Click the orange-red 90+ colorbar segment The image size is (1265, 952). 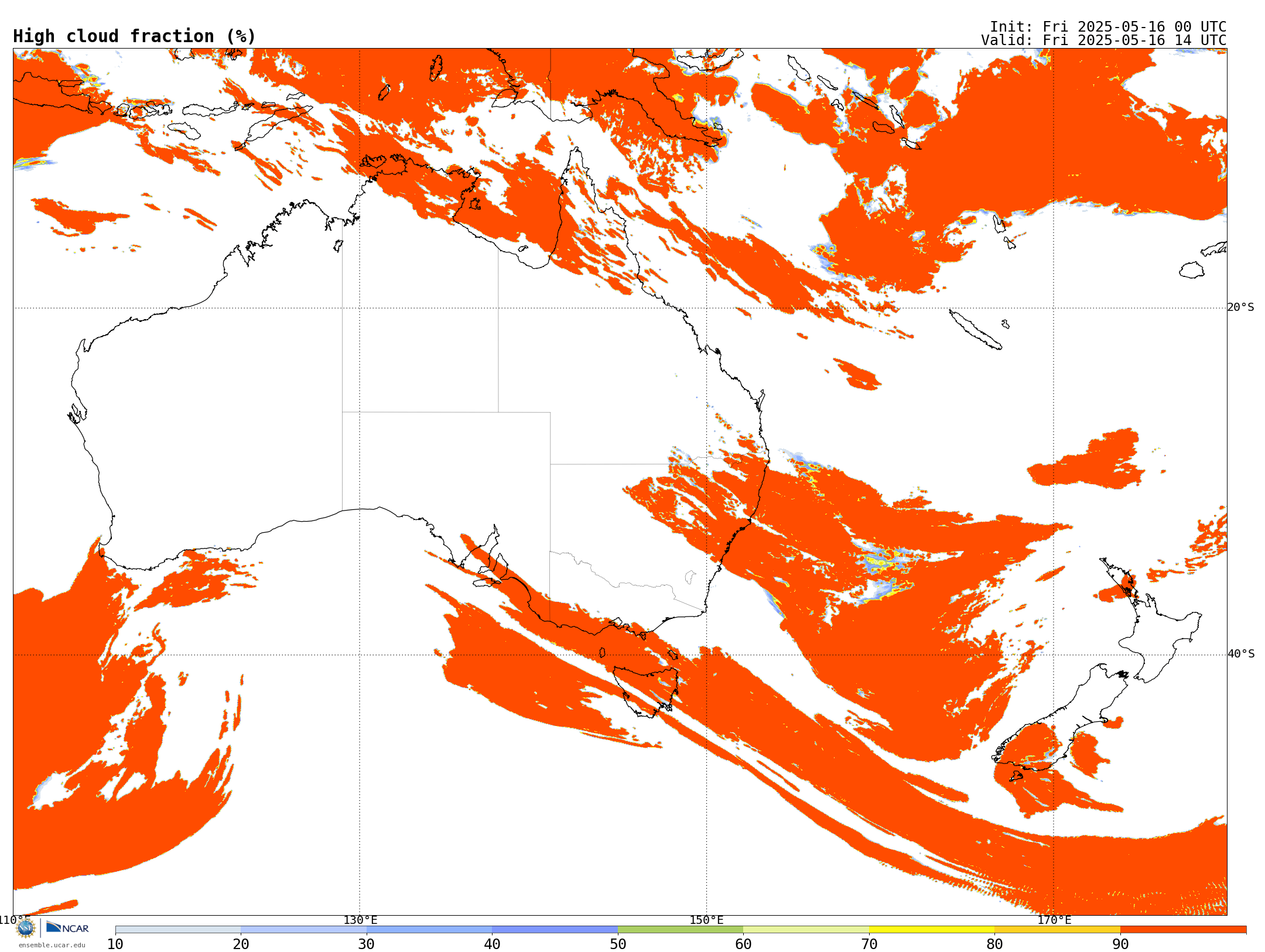[1183, 930]
